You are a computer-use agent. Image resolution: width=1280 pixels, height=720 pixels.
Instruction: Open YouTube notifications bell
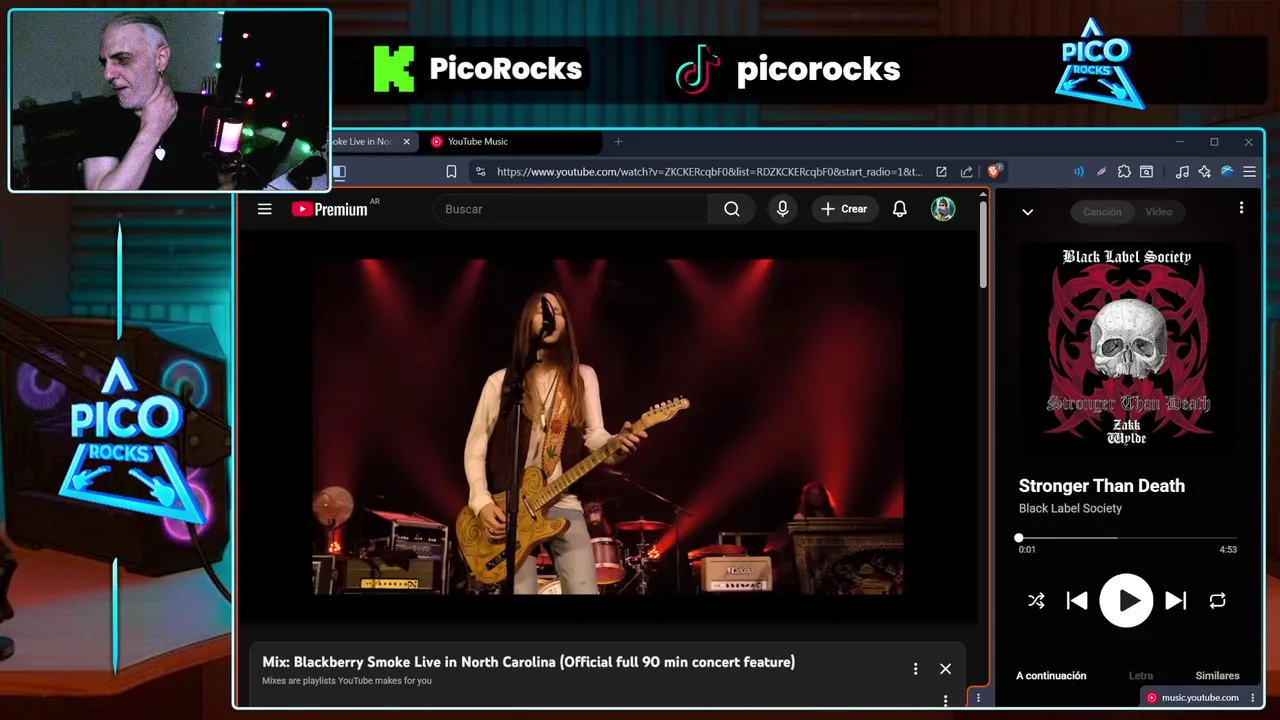pos(900,209)
